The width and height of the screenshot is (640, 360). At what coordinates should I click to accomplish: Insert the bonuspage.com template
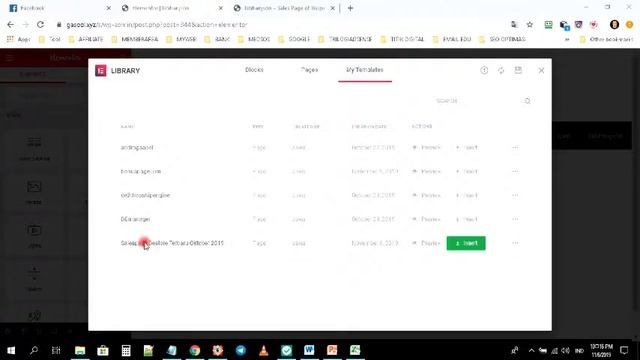pos(467,171)
